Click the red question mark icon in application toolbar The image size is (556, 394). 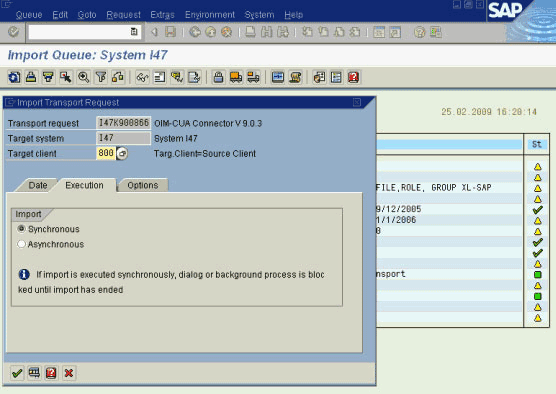pos(354,77)
